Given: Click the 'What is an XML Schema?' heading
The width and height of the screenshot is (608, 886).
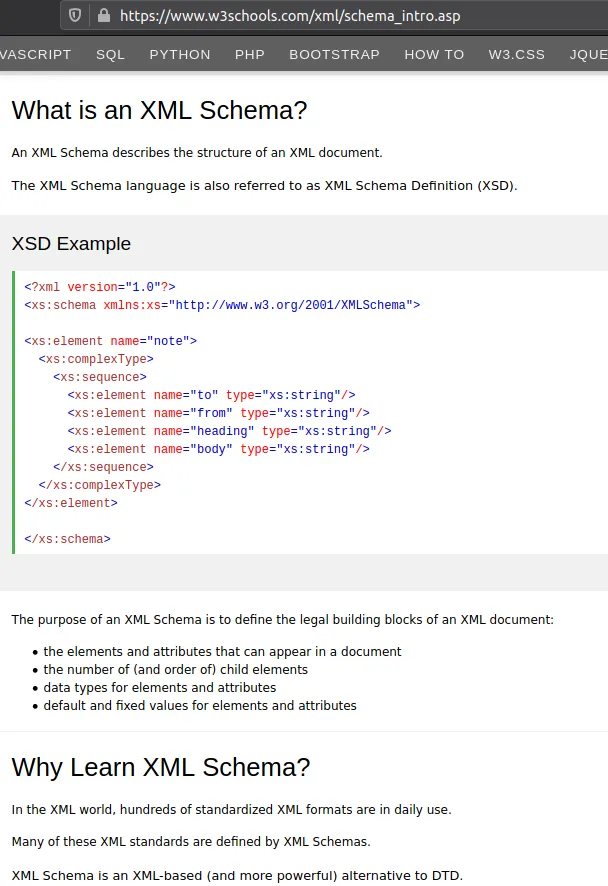Looking at the screenshot, I should [x=159, y=110].
